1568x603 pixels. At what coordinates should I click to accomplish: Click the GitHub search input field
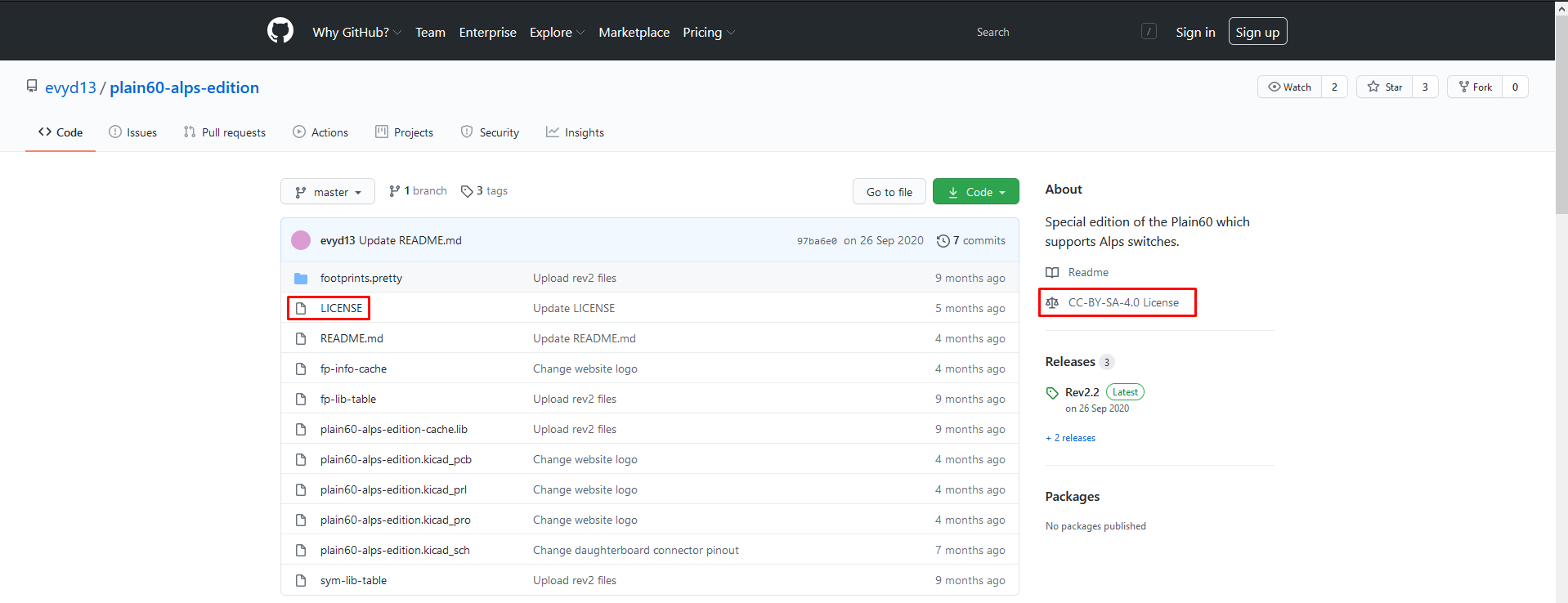1055,32
